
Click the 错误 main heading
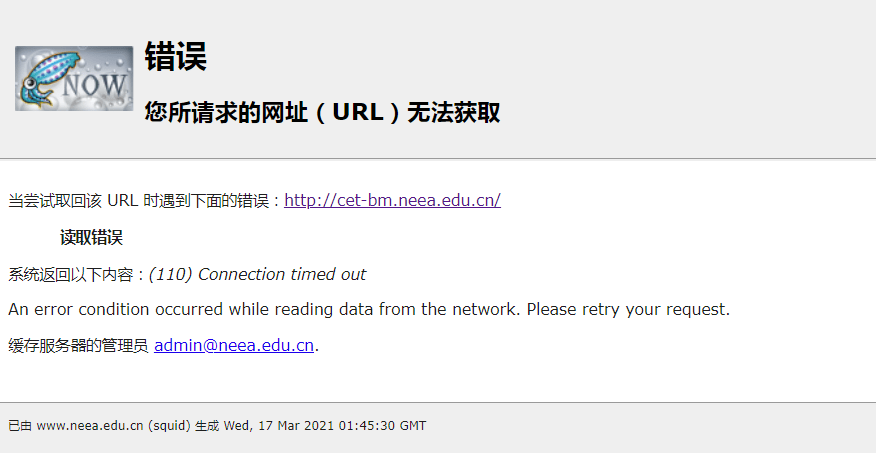[175, 56]
